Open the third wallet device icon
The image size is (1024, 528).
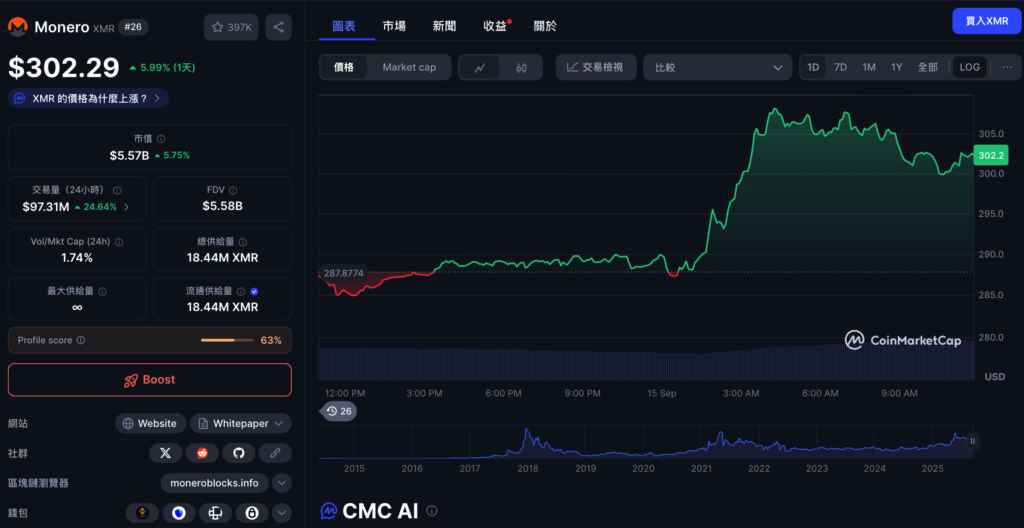pos(216,513)
